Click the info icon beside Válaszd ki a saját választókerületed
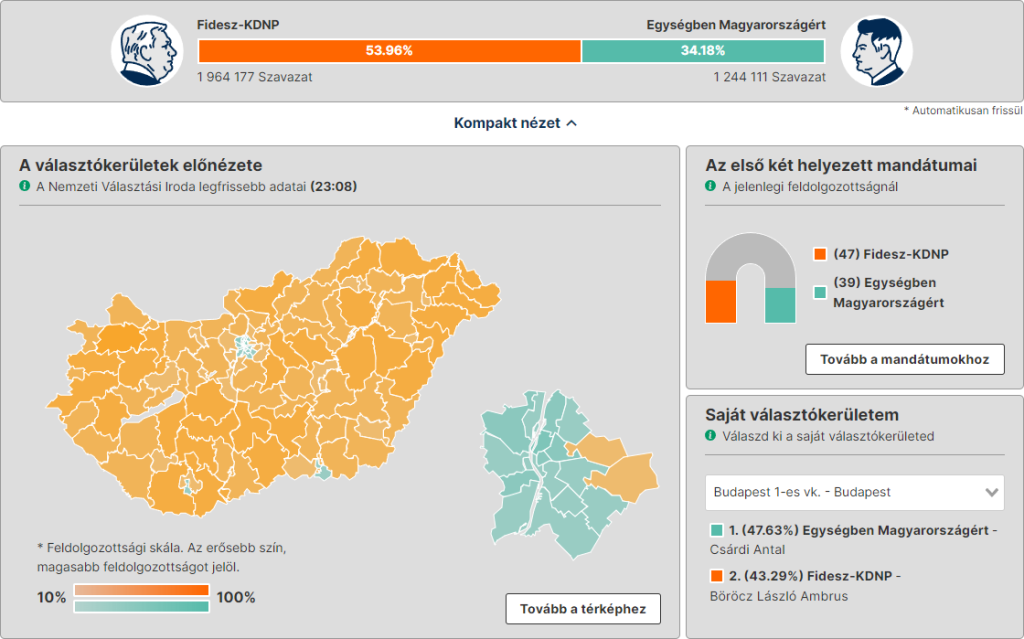This screenshot has width=1024, height=639. [711, 436]
